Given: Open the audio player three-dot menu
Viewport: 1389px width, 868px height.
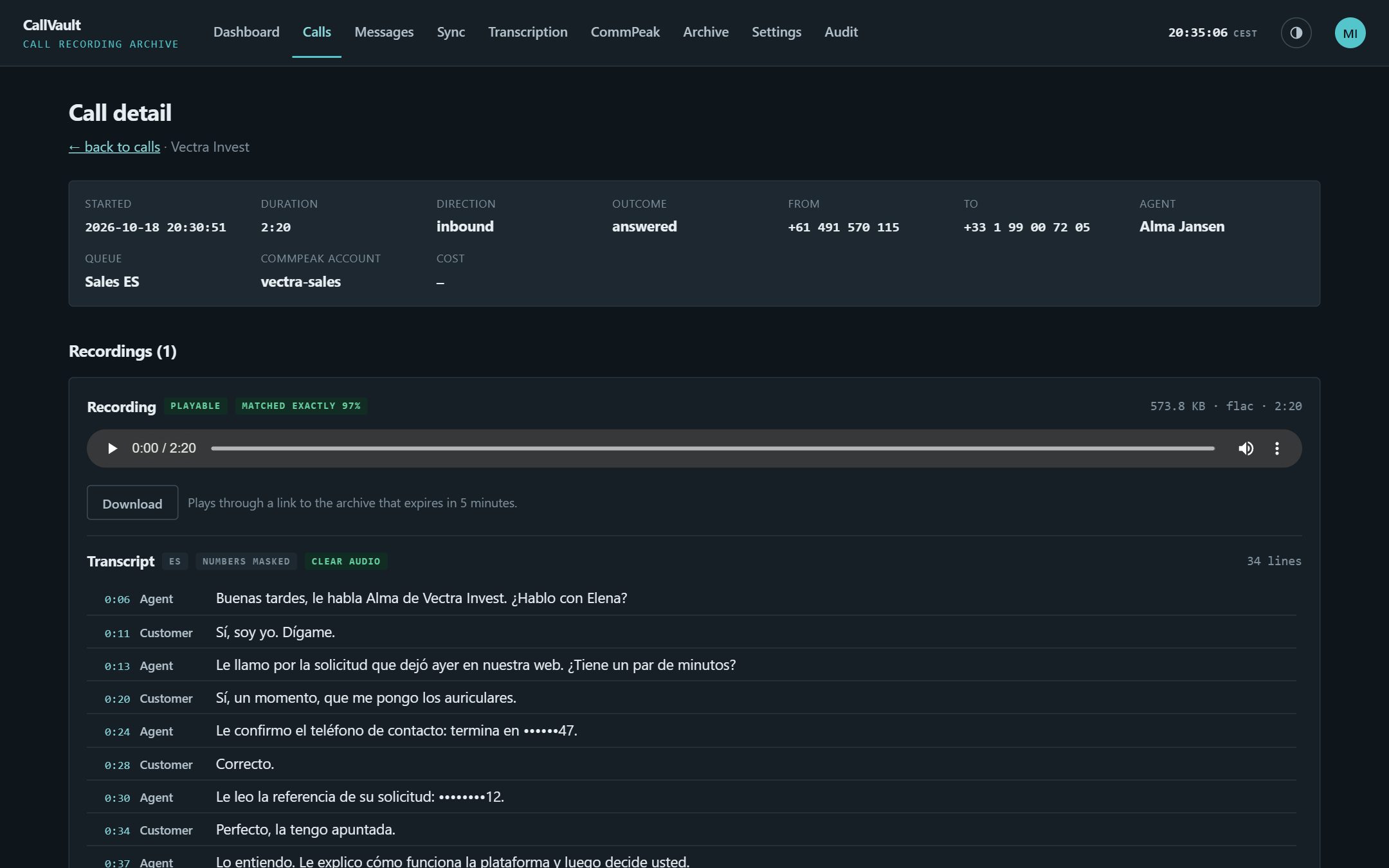Looking at the screenshot, I should pyautogui.click(x=1277, y=448).
